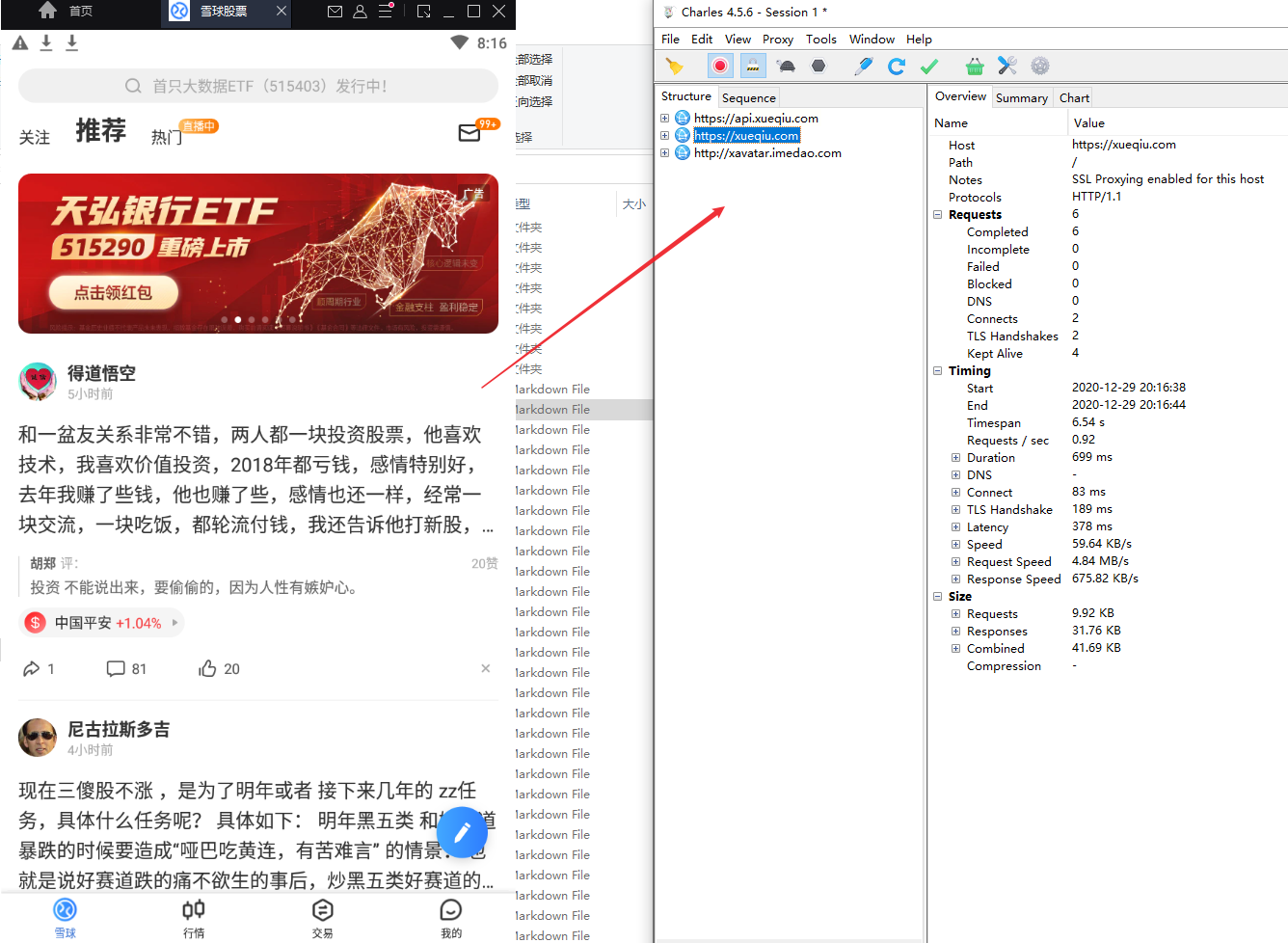This screenshot has height=943, width=1288.
Task: Expand the Responses row under Size
Action: (955, 631)
